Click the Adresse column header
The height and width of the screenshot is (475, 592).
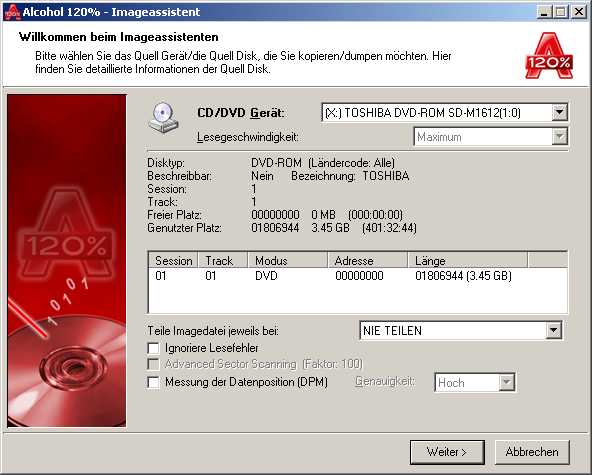coord(368,261)
